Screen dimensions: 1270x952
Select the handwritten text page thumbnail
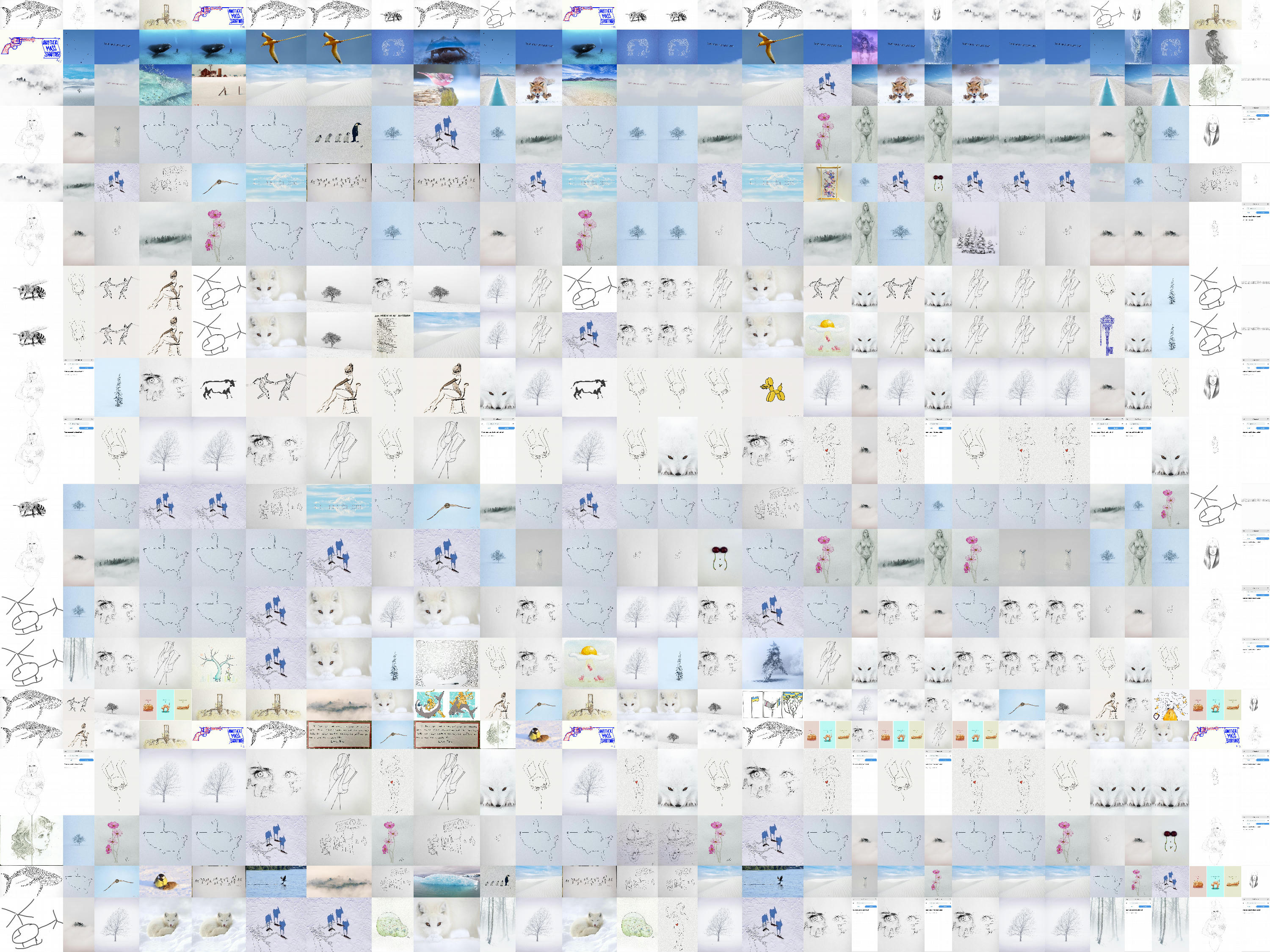click(392, 335)
